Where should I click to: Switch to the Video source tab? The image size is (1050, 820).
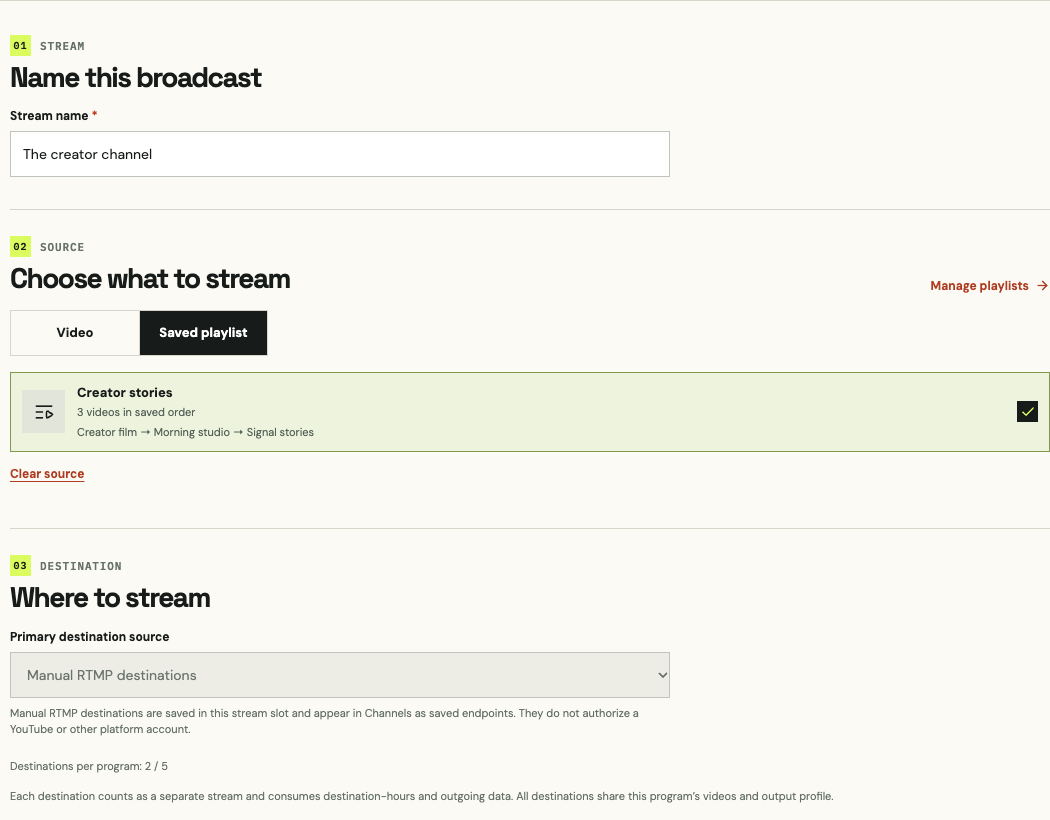pyautogui.click(x=75, y=333)
